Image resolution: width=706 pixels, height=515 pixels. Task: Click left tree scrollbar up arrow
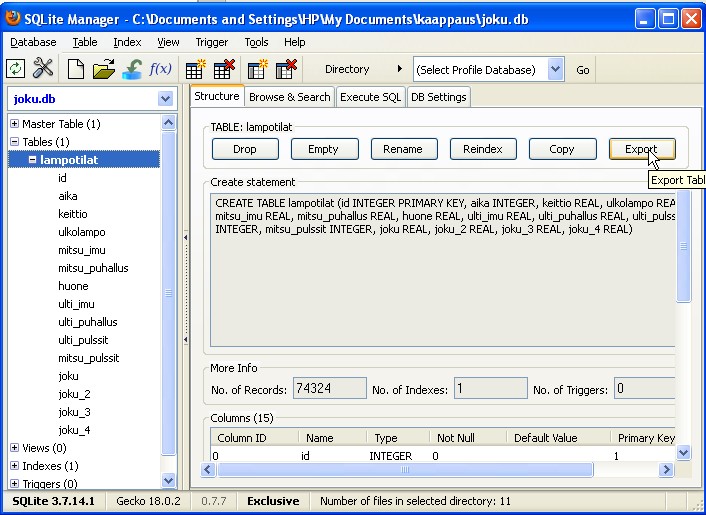[x=168, y=122]
